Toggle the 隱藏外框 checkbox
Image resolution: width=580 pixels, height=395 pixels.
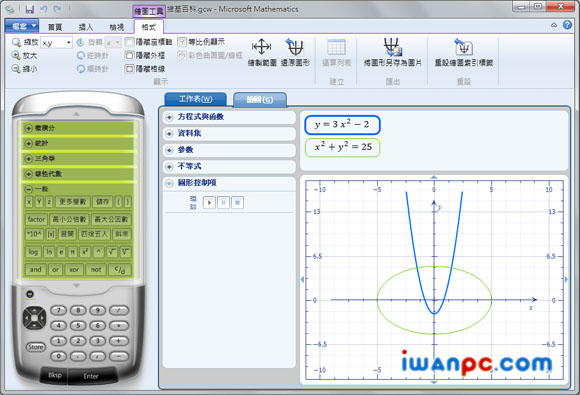[x=129, y=55]
